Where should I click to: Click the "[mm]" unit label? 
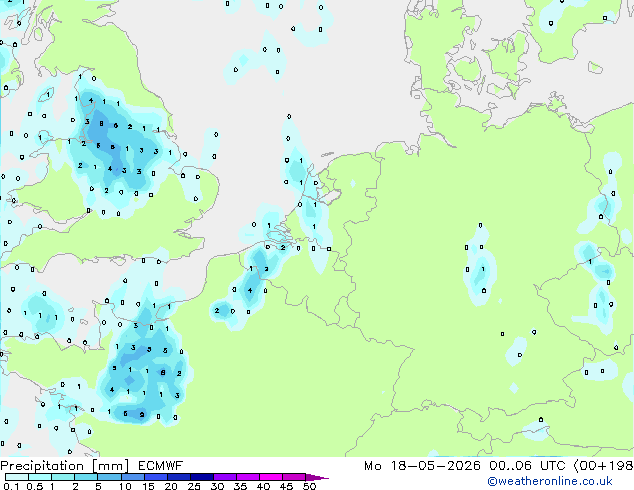[x=110, y=466]
